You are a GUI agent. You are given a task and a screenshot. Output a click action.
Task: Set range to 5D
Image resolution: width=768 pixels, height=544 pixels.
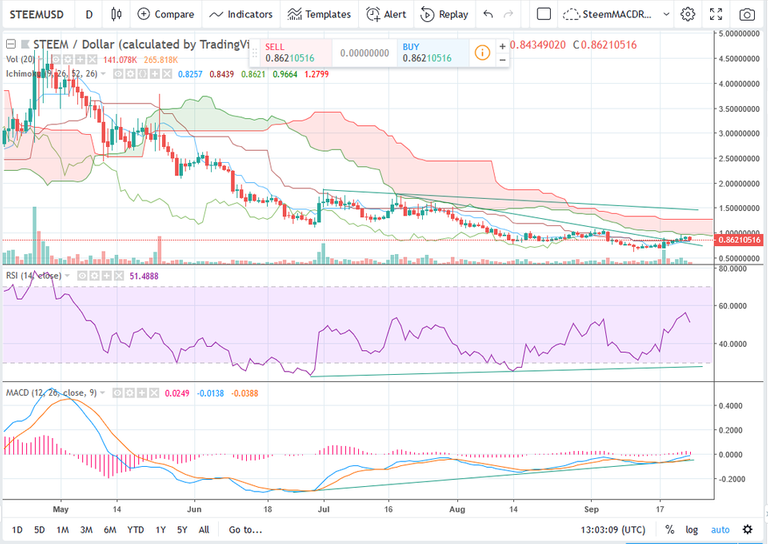pos(39,530)
